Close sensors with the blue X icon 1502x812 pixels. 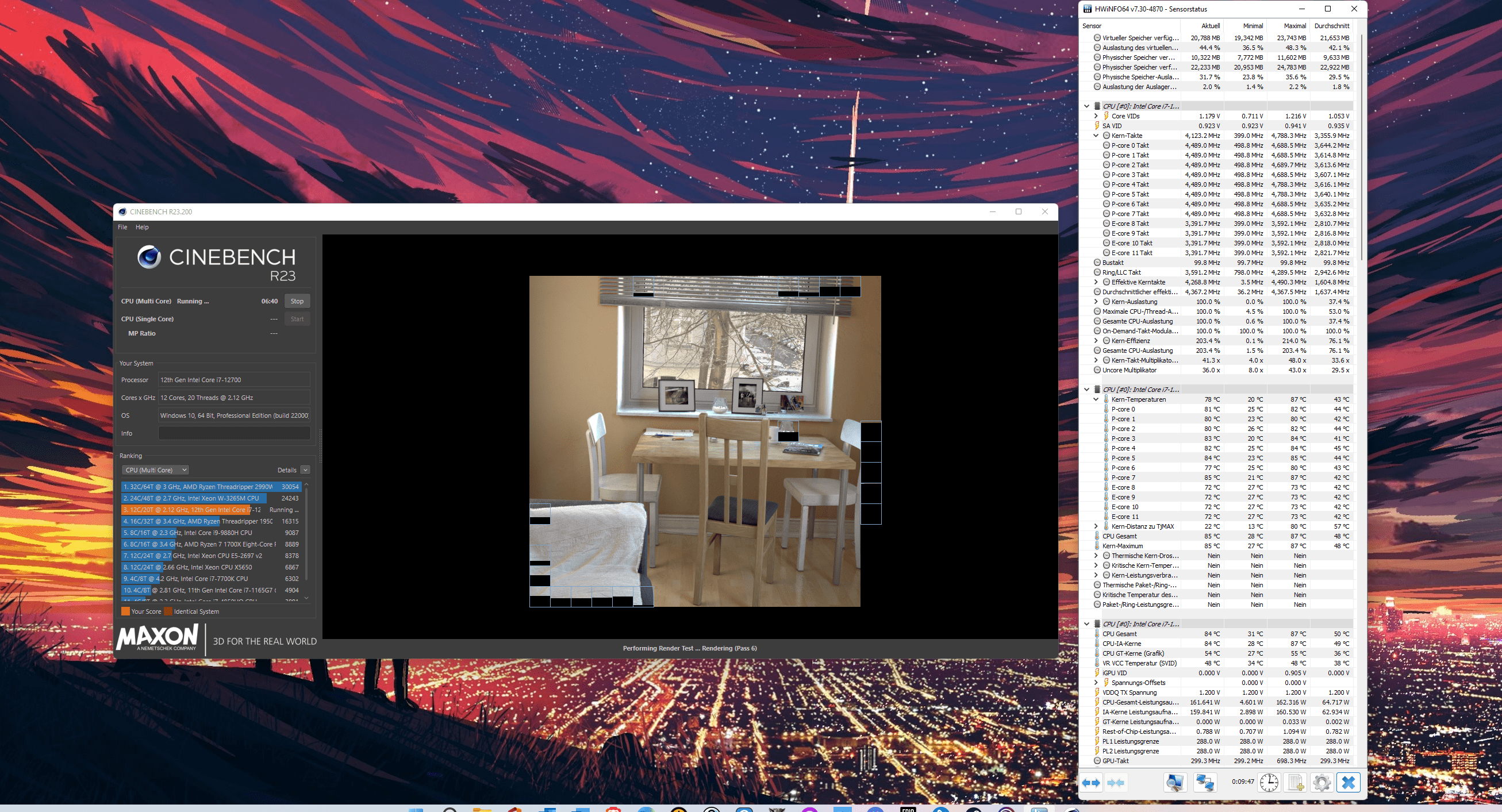tap(1348, 782)
